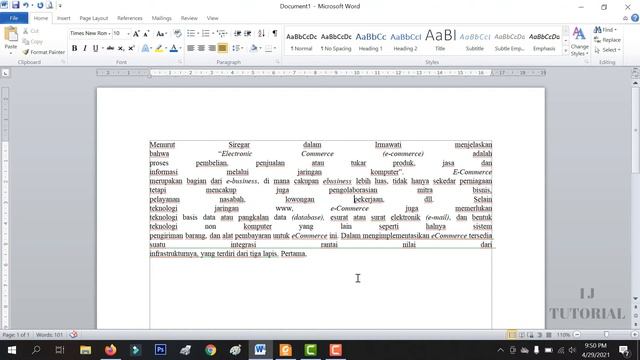Viewport: 640px width, 360px height.
Task: Apply the Subtitle style
Action: coord(475,42)
